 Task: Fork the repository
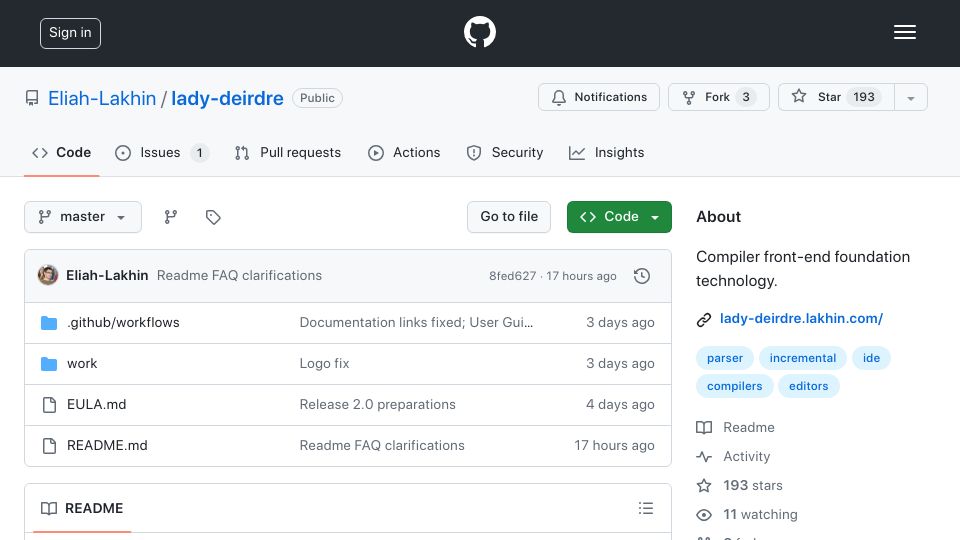[x=719, y=97]
